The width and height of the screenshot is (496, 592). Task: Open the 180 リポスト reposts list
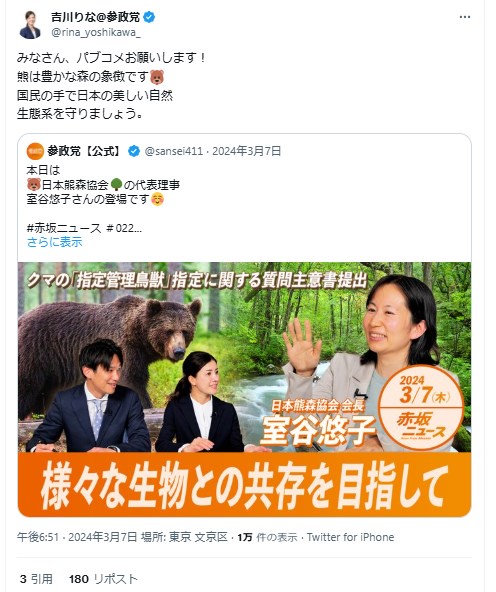pos(103,579)
